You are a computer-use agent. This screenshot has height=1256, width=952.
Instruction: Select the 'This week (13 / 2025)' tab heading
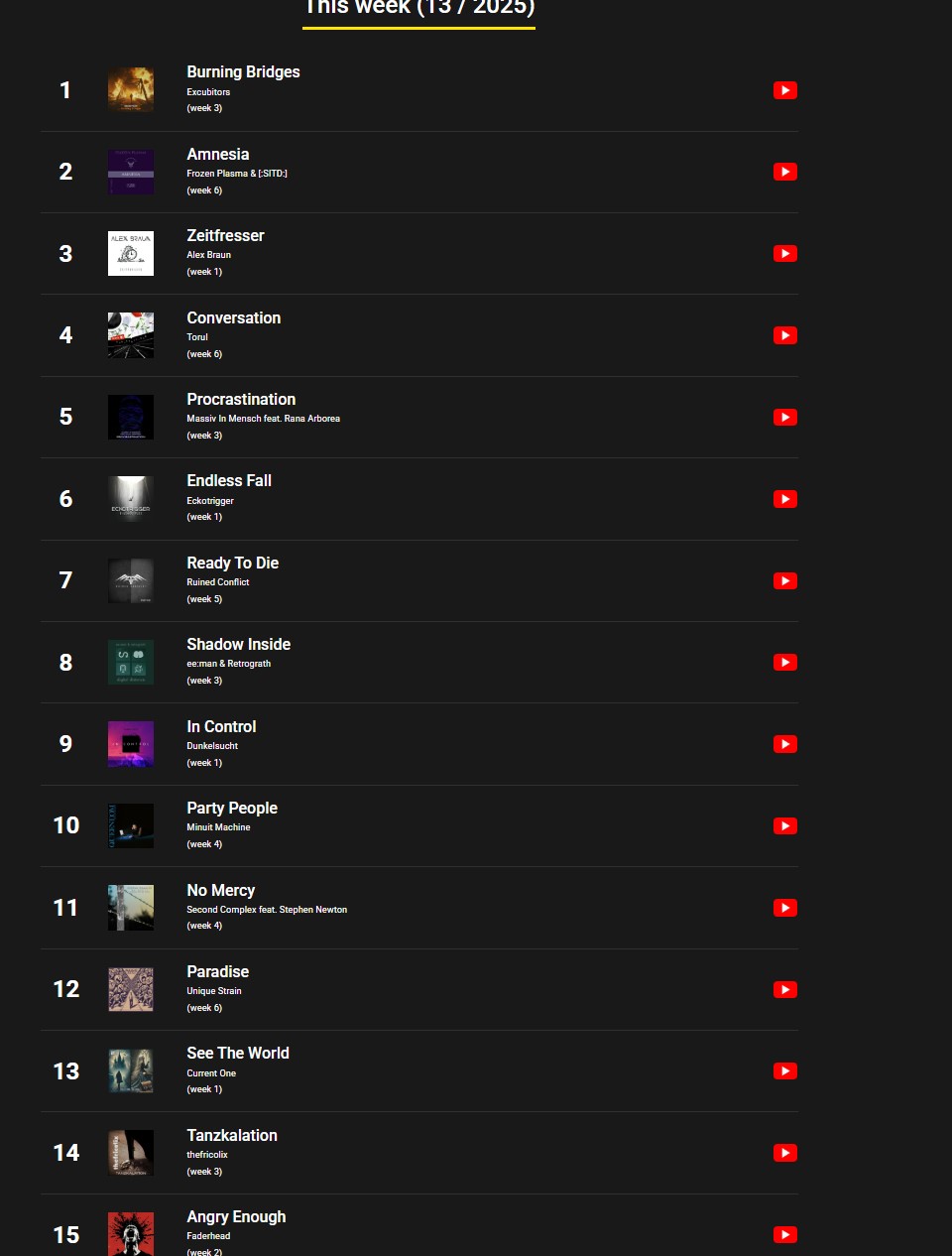click(418, 10)
